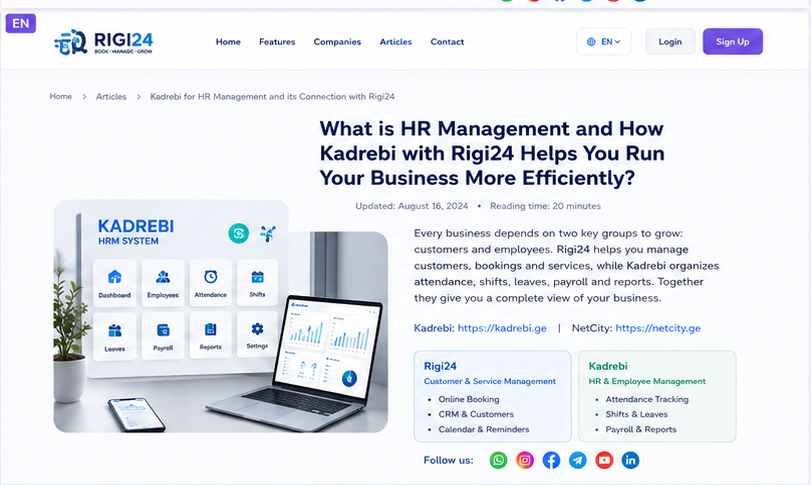
Task: Open the Telegram follow icon
Action: [x=578, y=460]
